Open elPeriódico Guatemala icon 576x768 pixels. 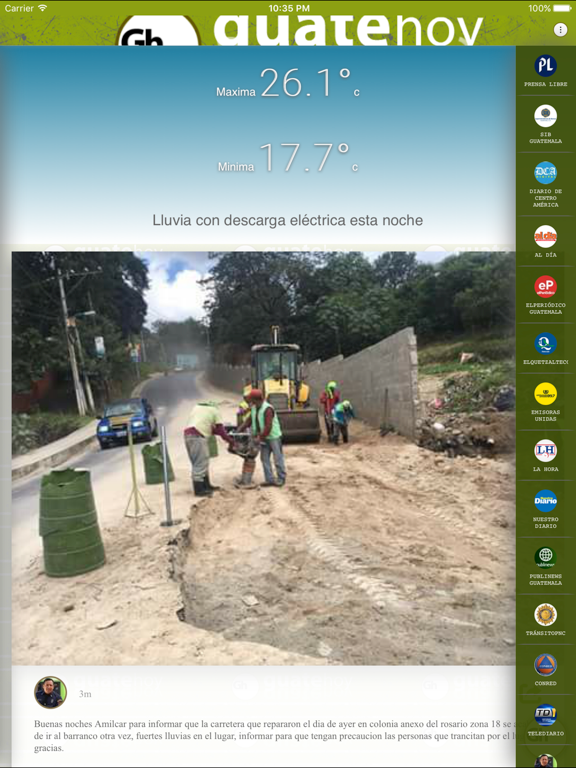tap(545, 287)
